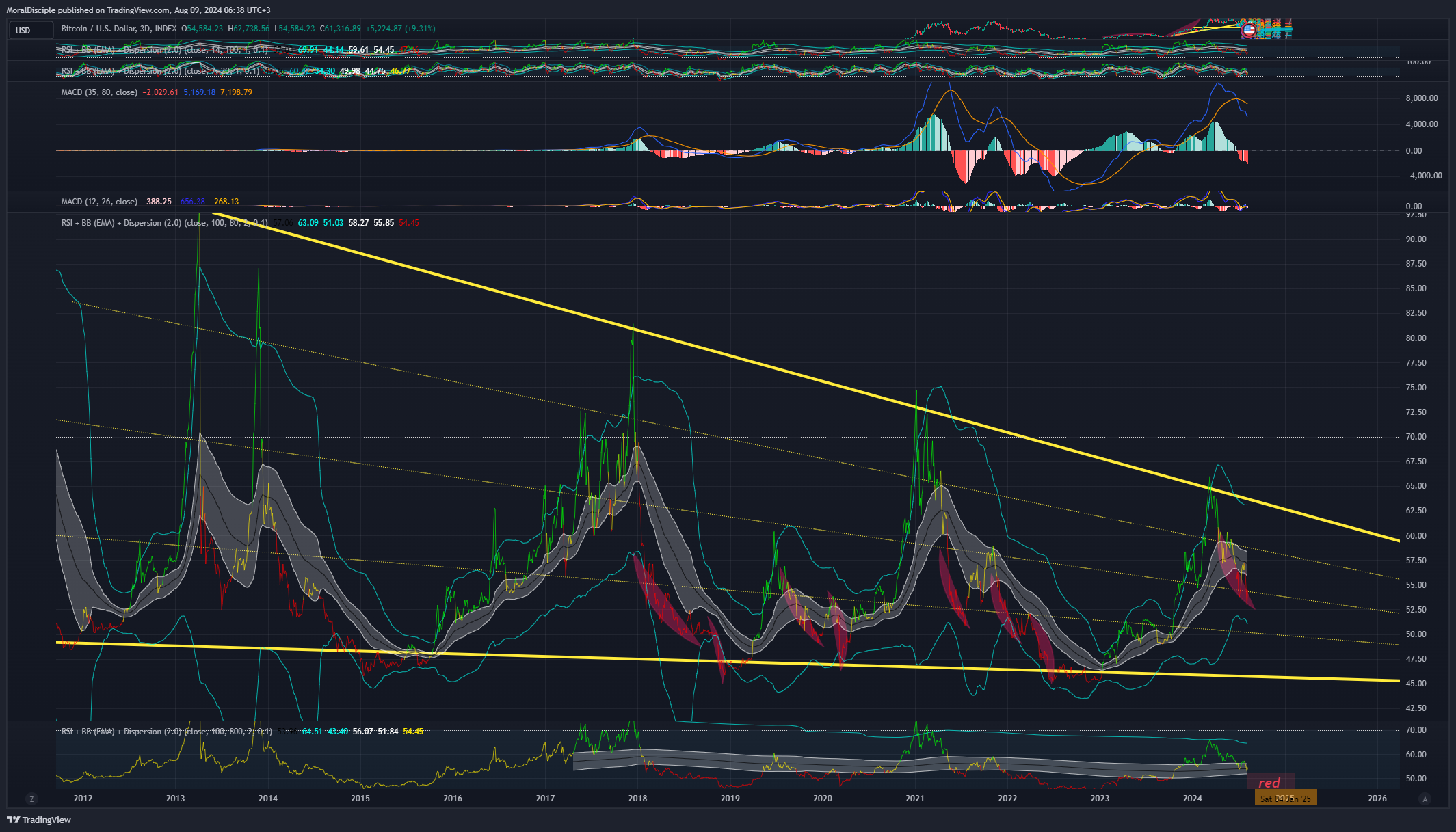Click the 2023 label on time axis
The image size is (1456, 832).
click(x=1100, y=799)
